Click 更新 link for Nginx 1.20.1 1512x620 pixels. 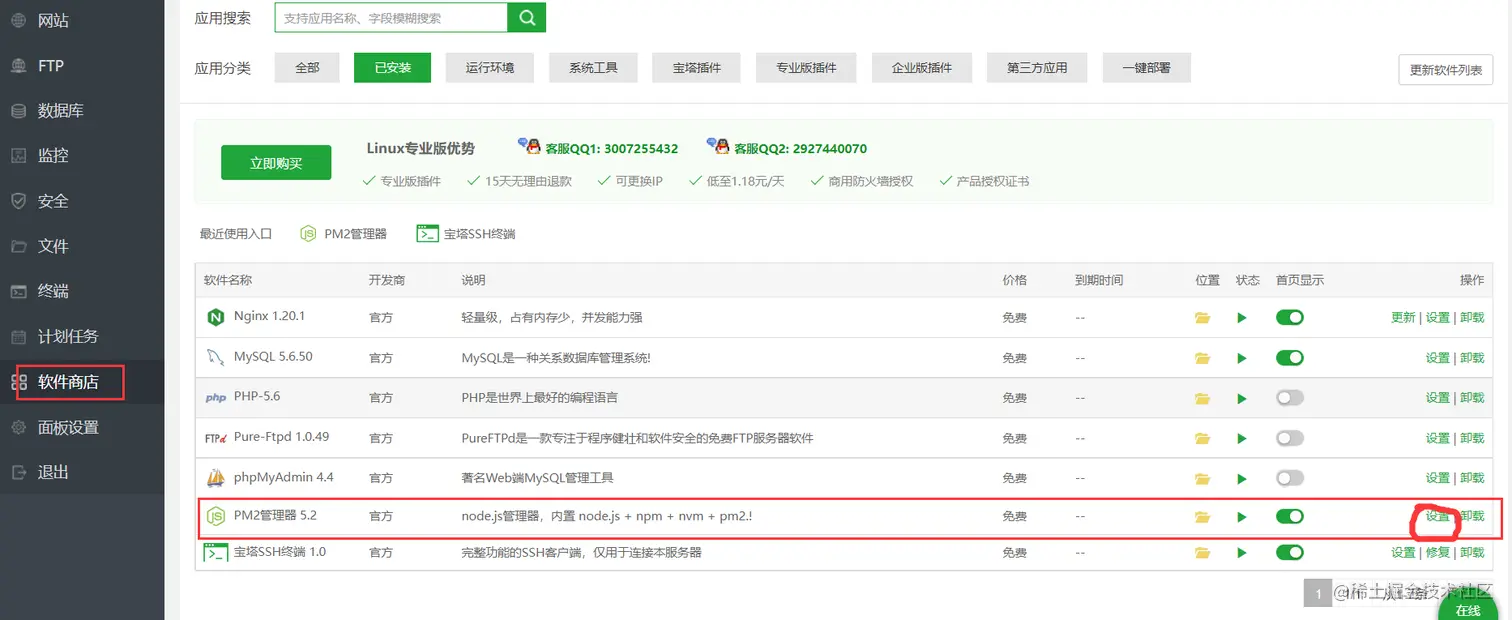pyautogui.click(x=1403, y=318)
